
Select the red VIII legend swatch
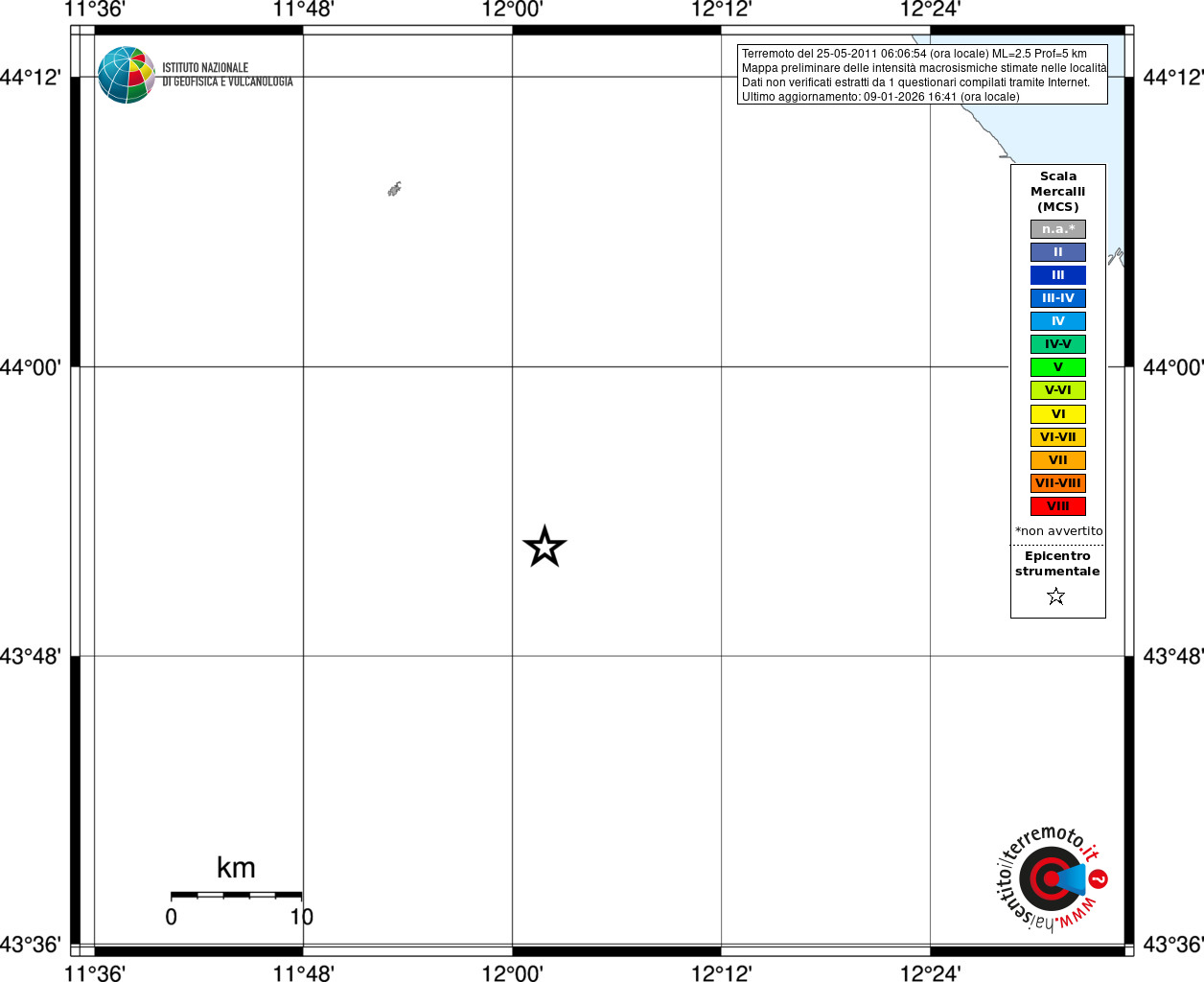[1058, 506]
